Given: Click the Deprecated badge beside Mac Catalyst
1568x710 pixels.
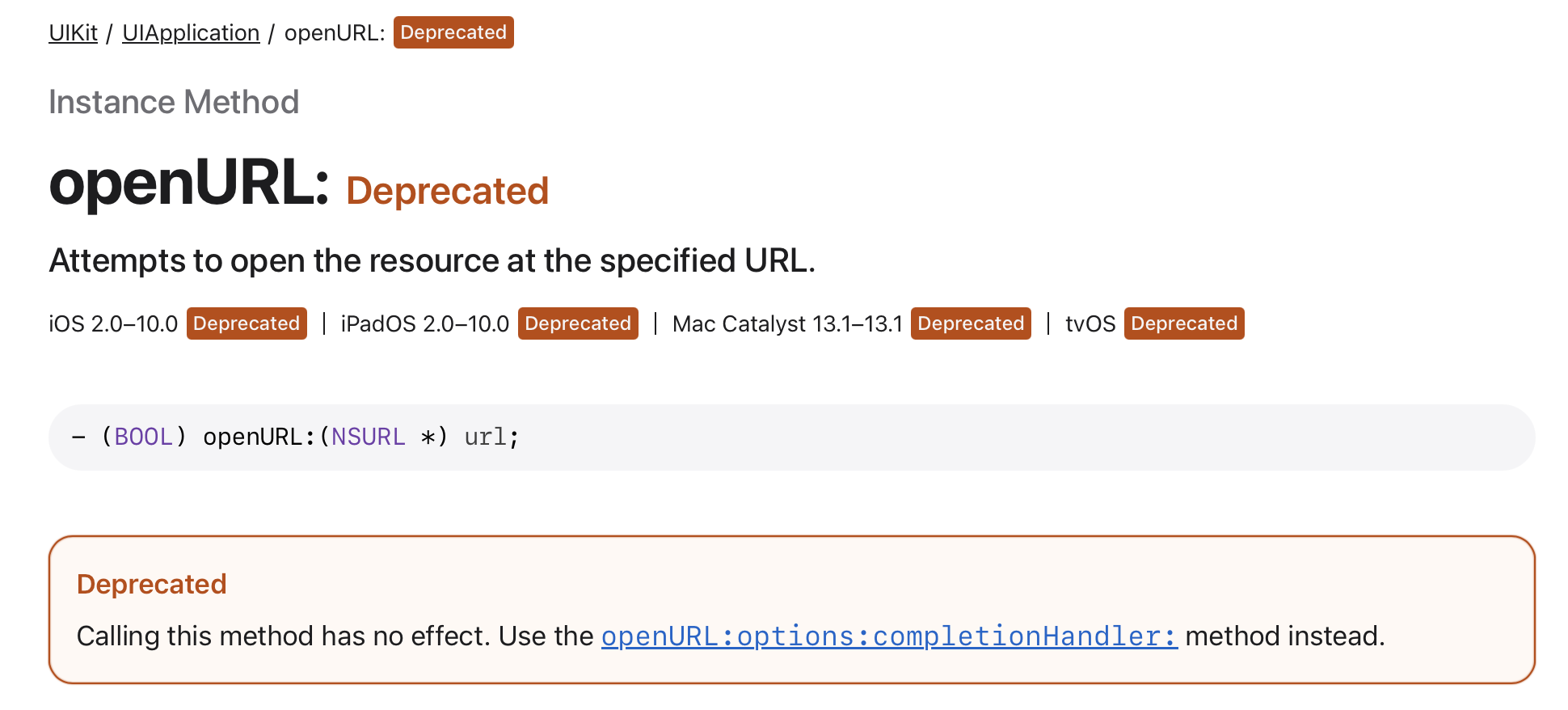Looking at the screenshot, I should point(971,323).
